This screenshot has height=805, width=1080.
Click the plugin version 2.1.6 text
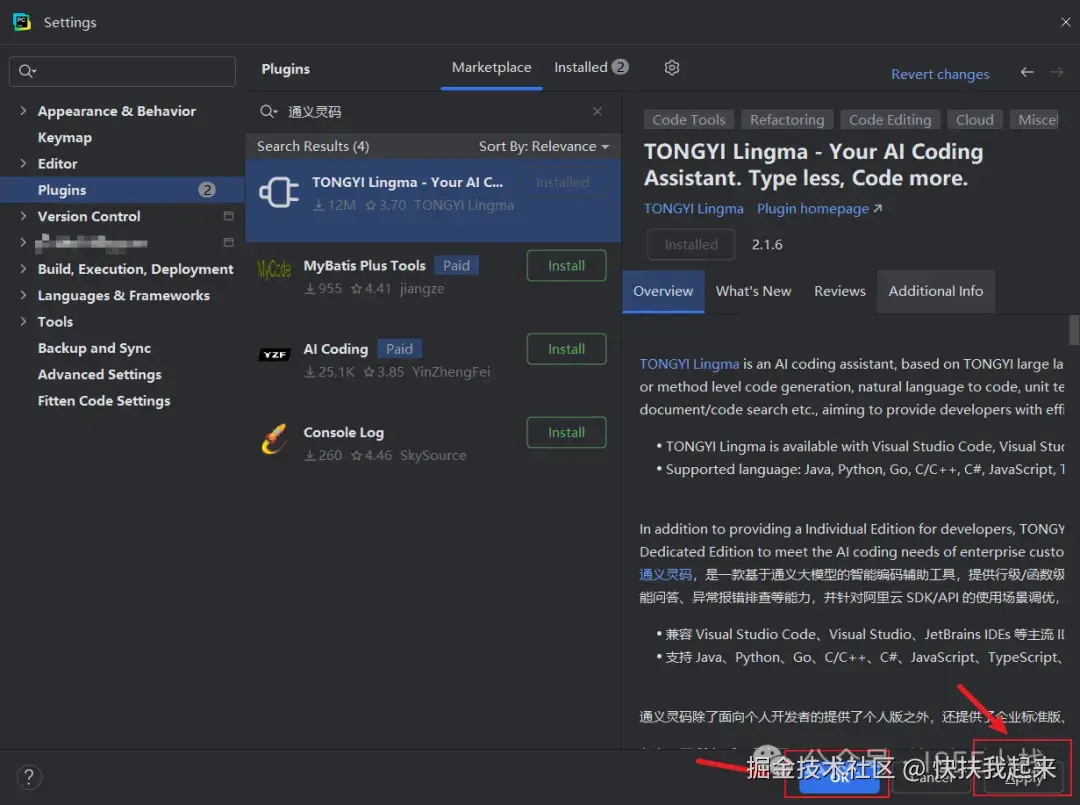[767, 244]
